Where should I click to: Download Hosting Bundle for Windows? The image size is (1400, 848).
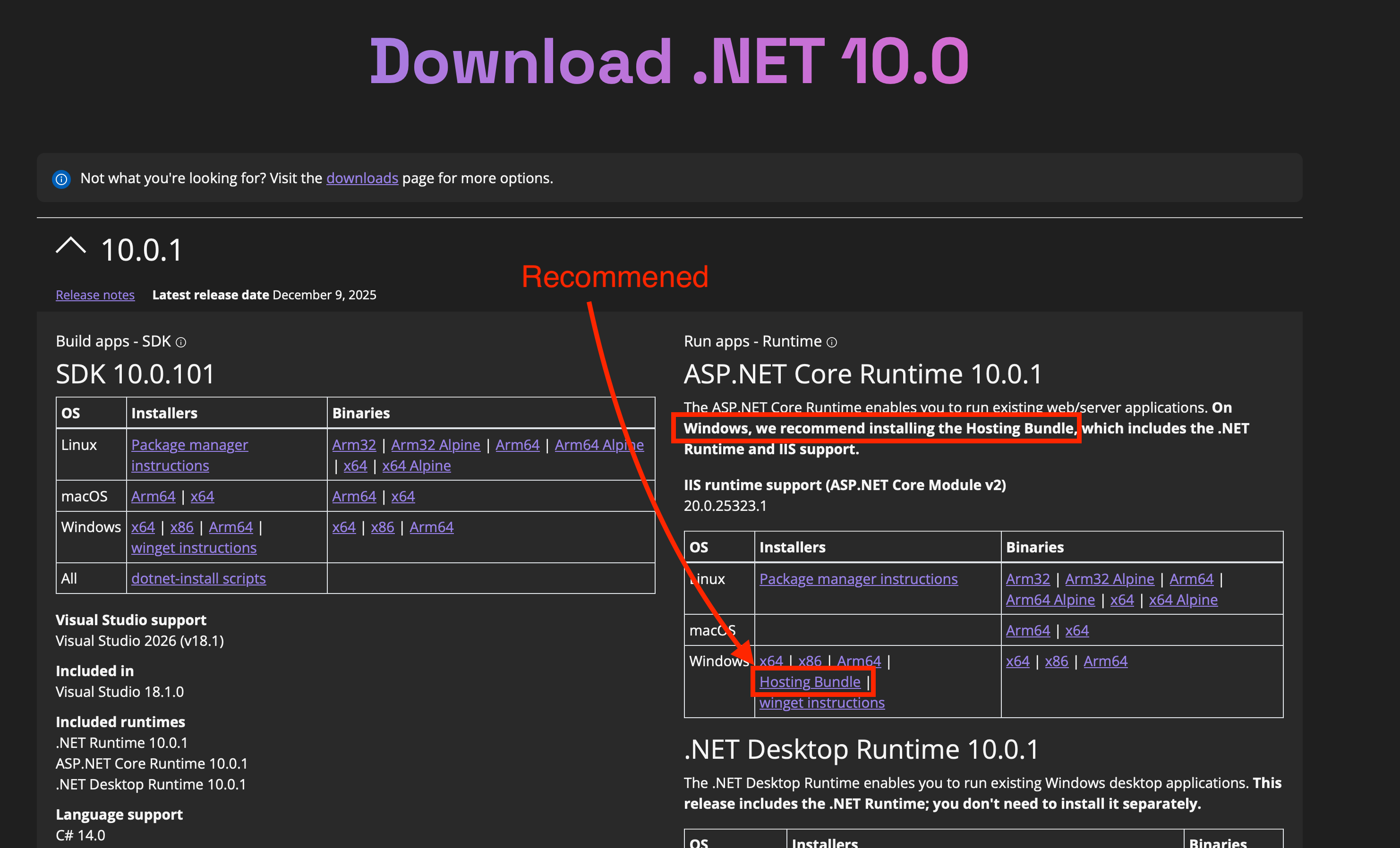tap(810, 682)
